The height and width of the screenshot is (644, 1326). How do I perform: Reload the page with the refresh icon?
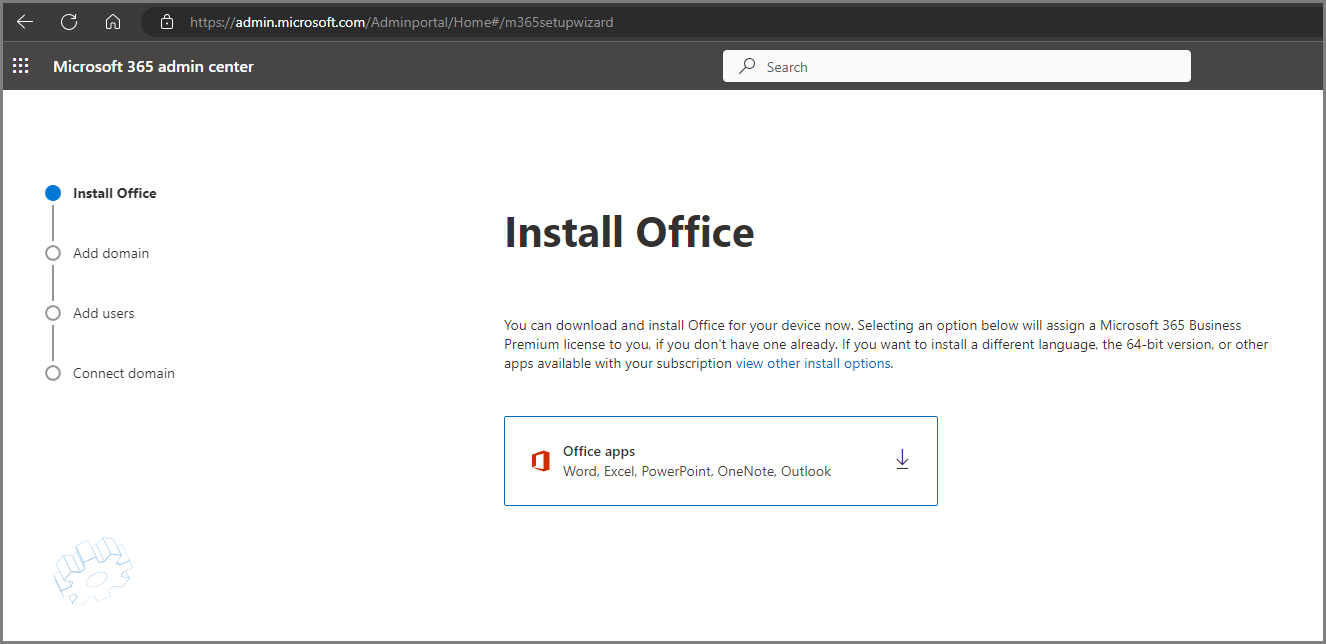point(69,22)
